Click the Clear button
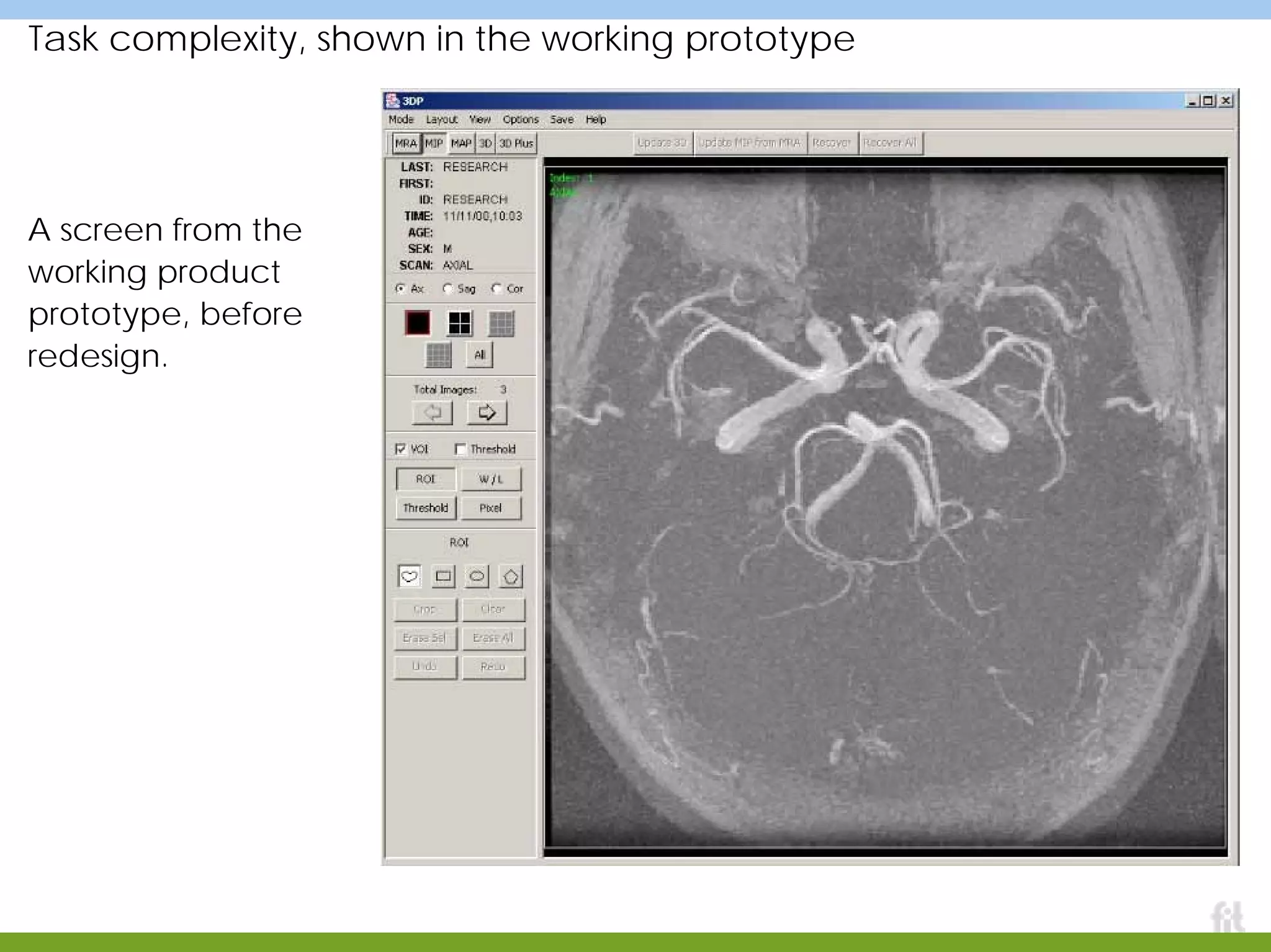The height and width of the screenshot is (952, 1271). click(493, 609)
